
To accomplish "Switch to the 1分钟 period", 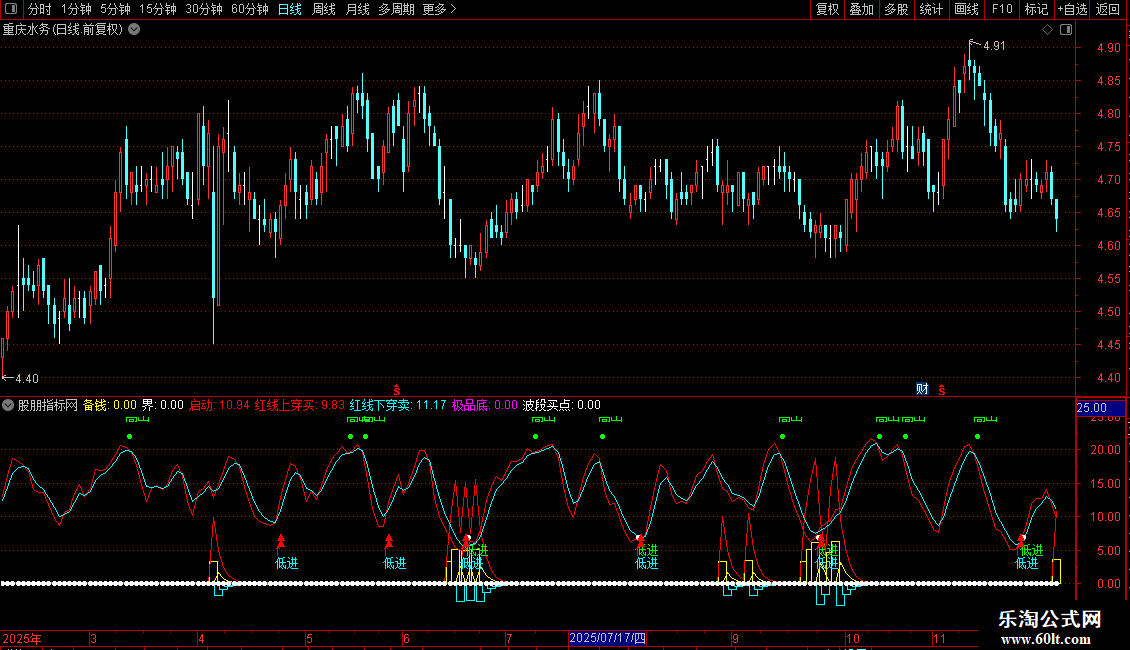I will pos(76,9).
